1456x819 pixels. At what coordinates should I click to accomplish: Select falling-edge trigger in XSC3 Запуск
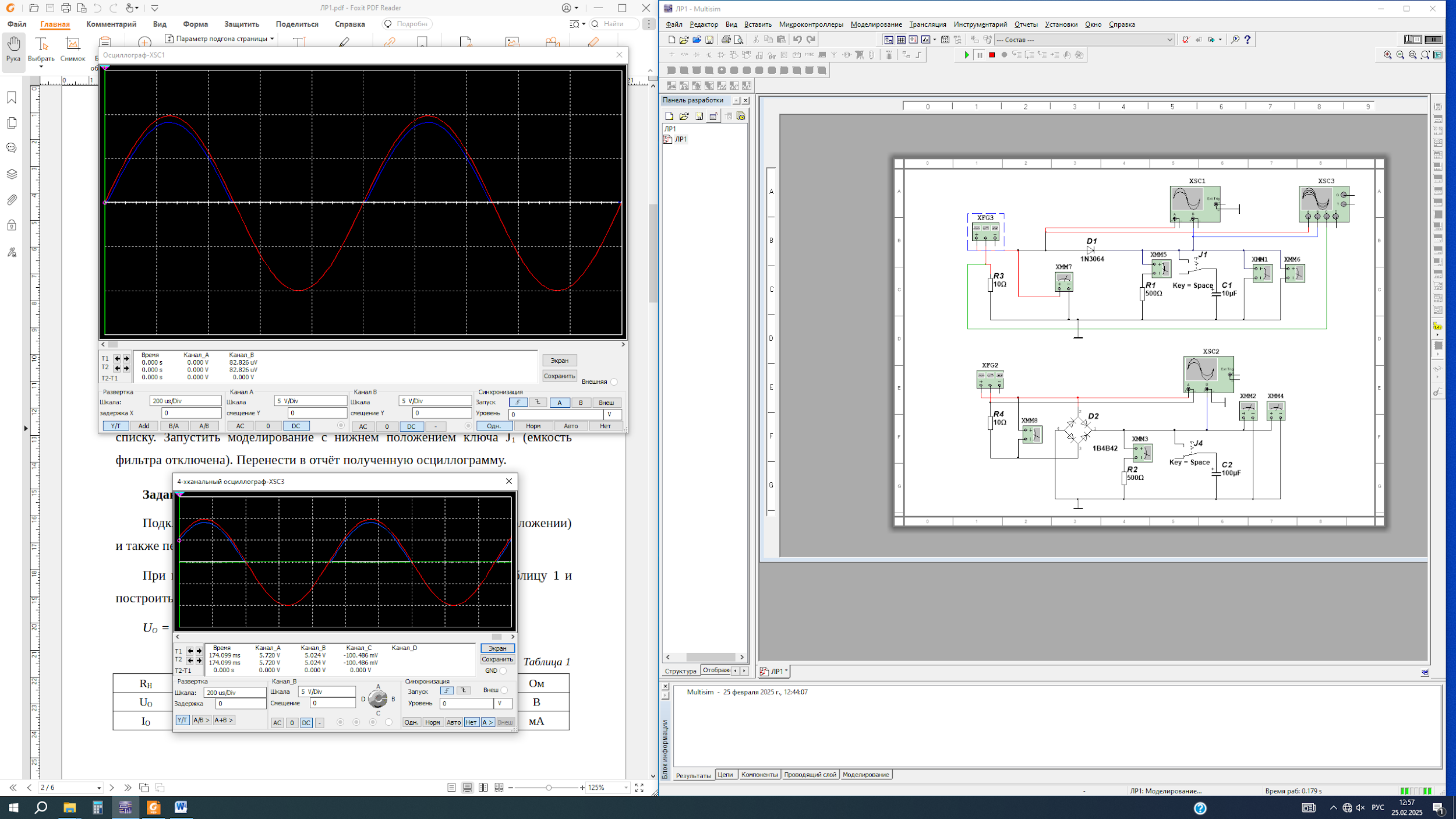coord(464,690)
